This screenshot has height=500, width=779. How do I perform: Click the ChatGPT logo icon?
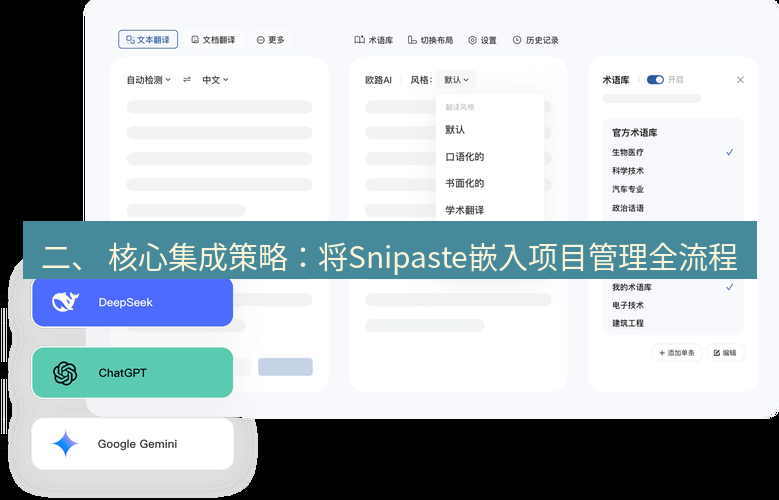65,373
